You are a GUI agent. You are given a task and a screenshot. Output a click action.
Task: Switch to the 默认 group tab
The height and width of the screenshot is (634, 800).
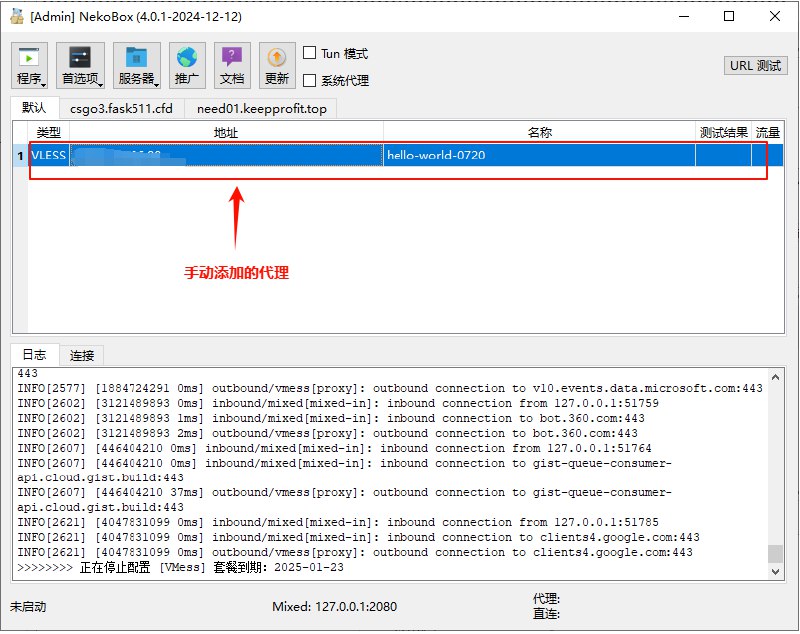coord(34,108)
